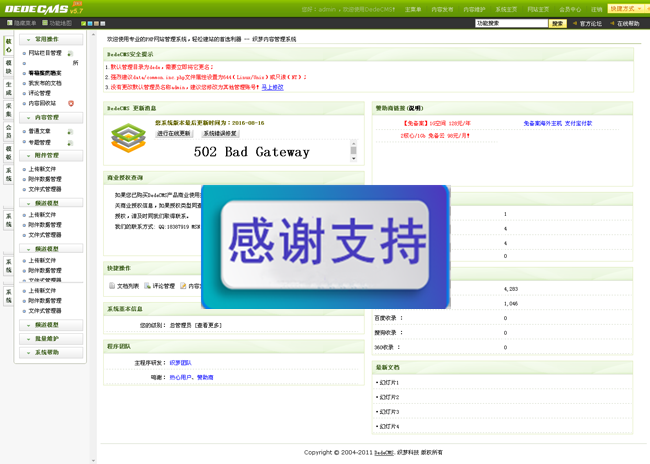Open 专题管理 in sidebar
The height and width of the screenshot is (464, 650).
click(x=39, y=143)
